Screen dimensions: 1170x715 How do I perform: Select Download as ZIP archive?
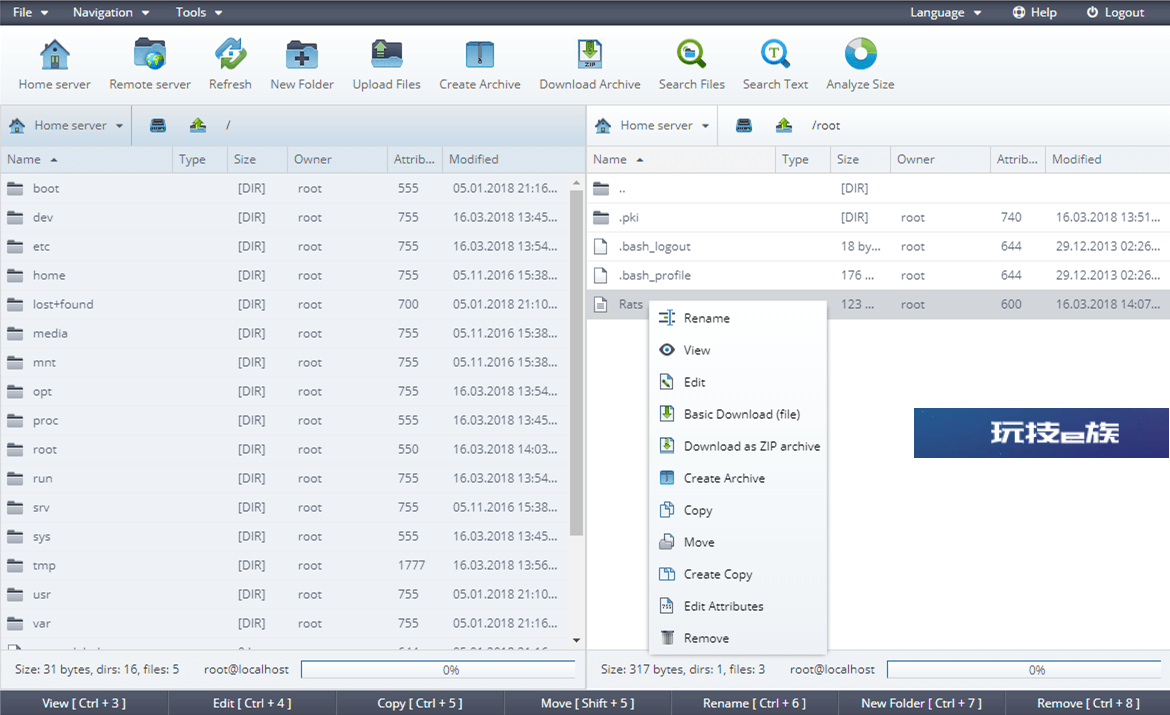738,446
